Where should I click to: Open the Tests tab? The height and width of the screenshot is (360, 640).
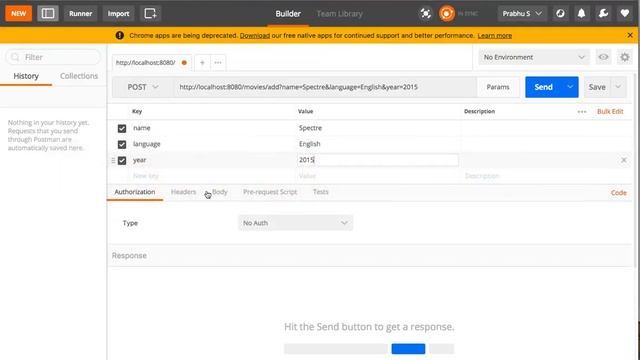(320, 192)
